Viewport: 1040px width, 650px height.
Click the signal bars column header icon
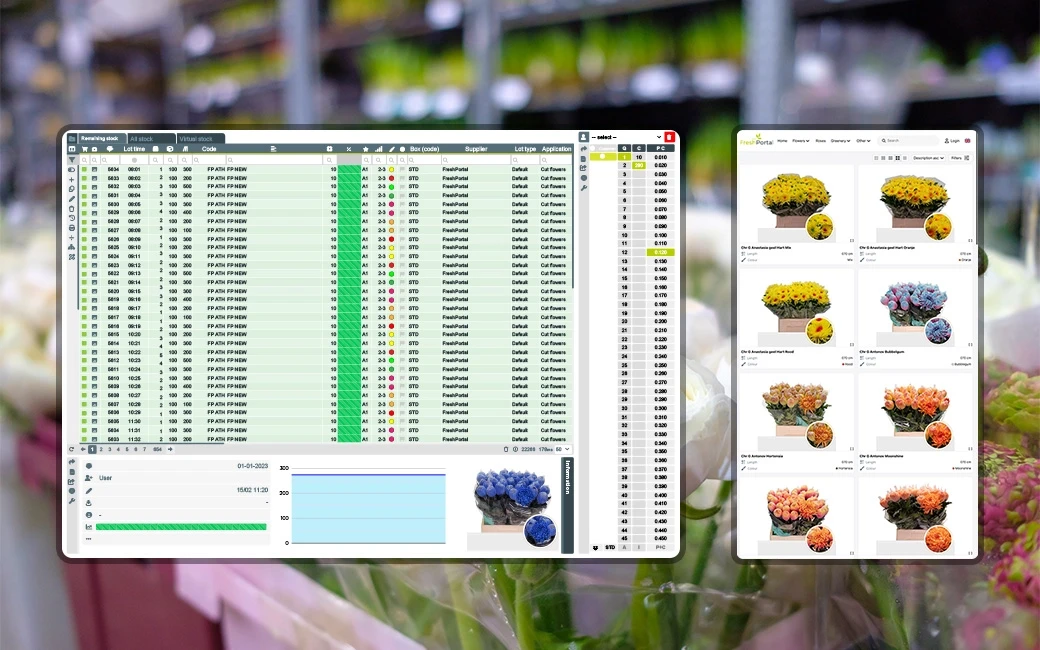point(379,149)
